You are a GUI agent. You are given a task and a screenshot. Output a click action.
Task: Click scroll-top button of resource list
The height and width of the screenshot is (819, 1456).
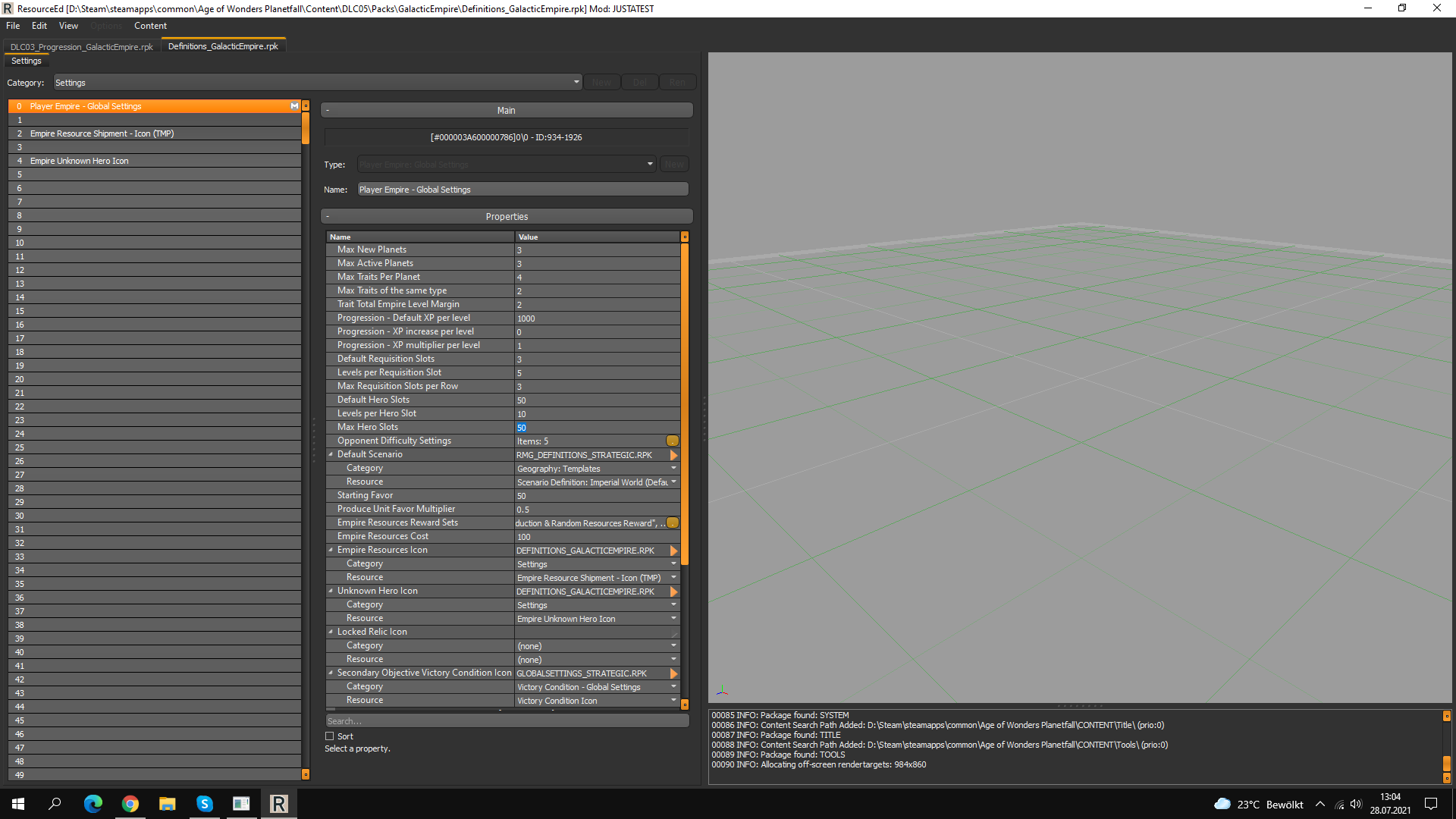(306, 106)
